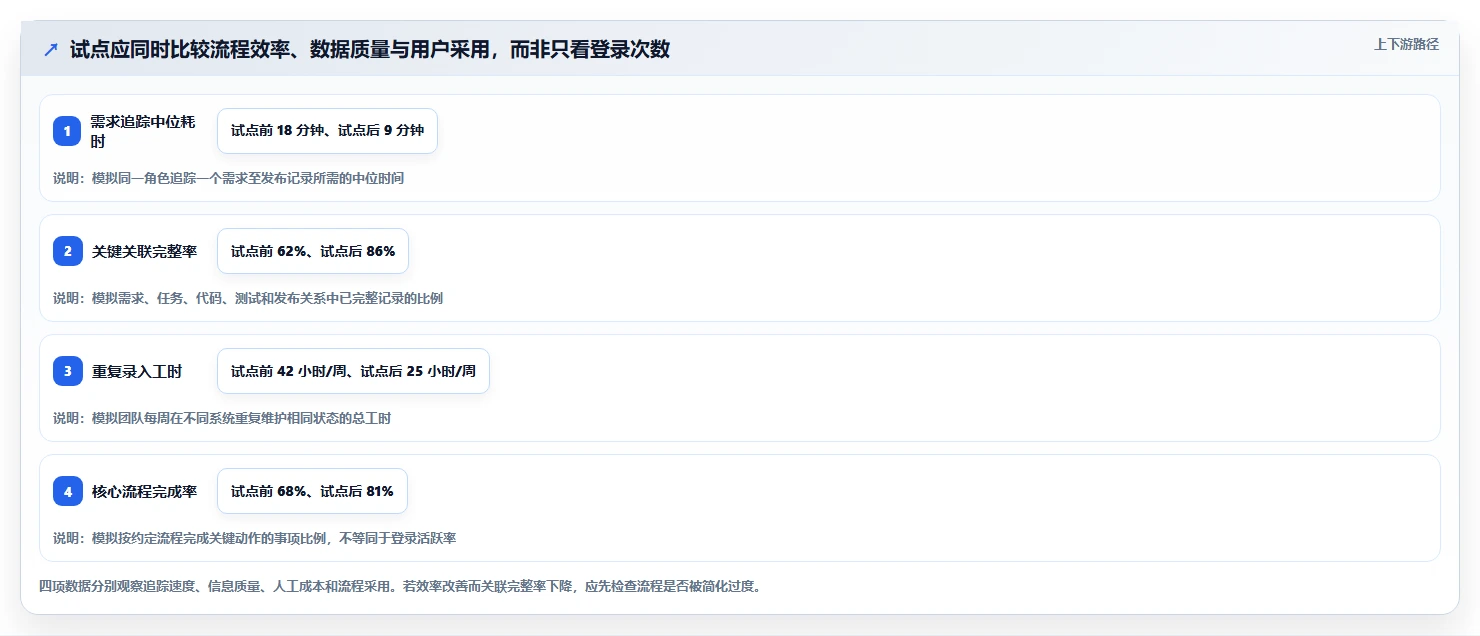The width and height of the screenshot is (1480, 636).
Task: Click the number 3 badge
Action: (x=67, y=371)
